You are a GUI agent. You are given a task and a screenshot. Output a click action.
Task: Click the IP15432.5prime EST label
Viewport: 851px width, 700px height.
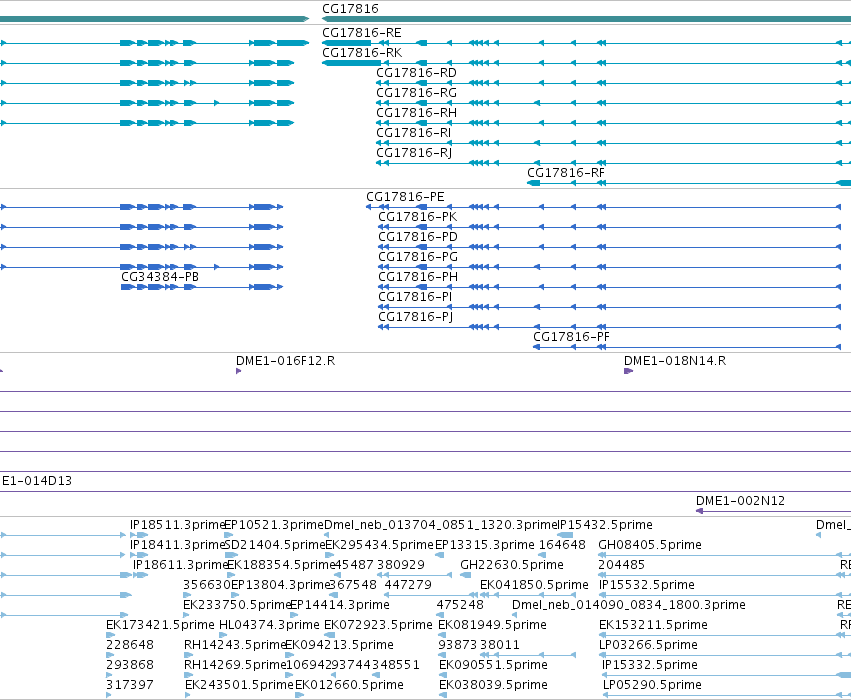pos(605,525)
